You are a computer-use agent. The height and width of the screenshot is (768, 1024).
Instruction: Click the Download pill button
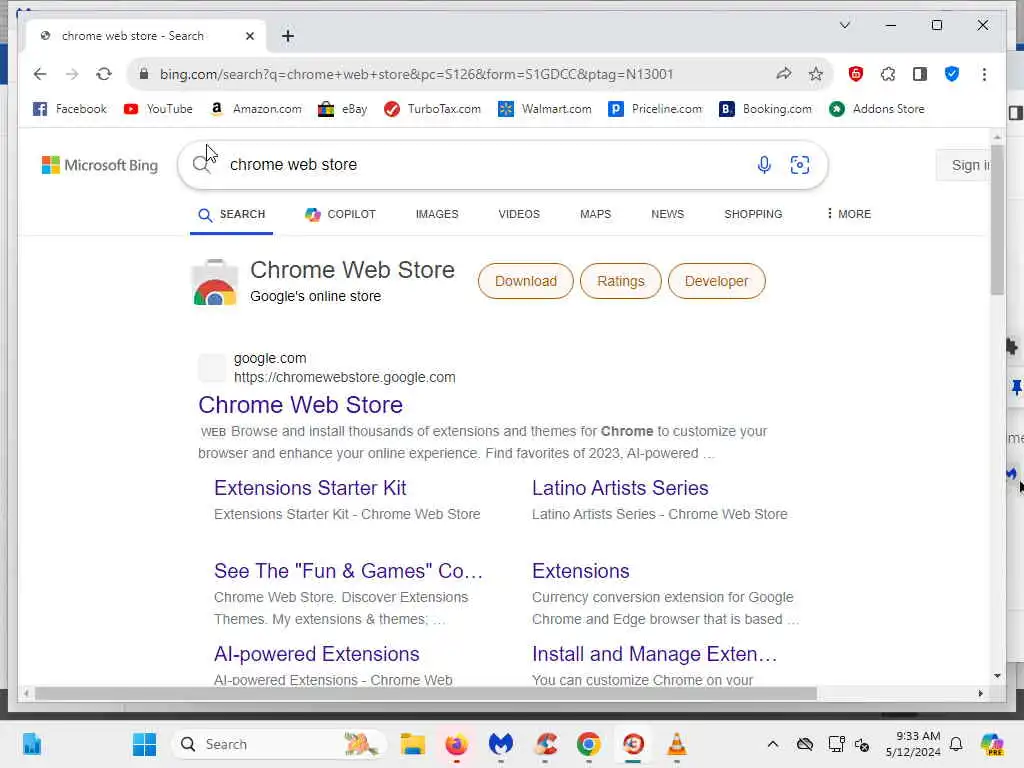(526, 281)
